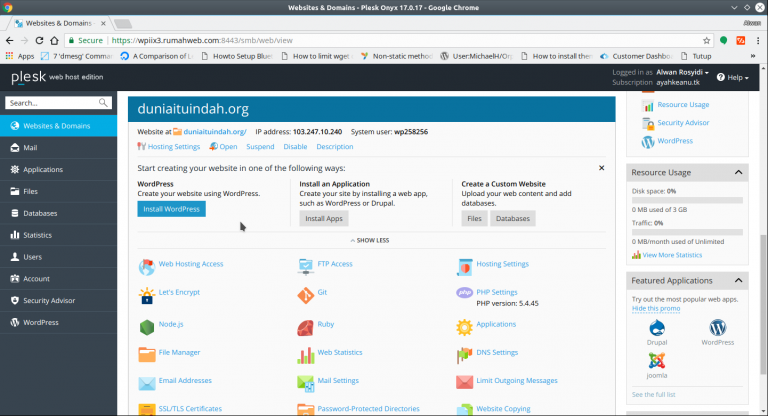Open Security Advisor in sidebar
Screen dimensions: 768x416
58,300
